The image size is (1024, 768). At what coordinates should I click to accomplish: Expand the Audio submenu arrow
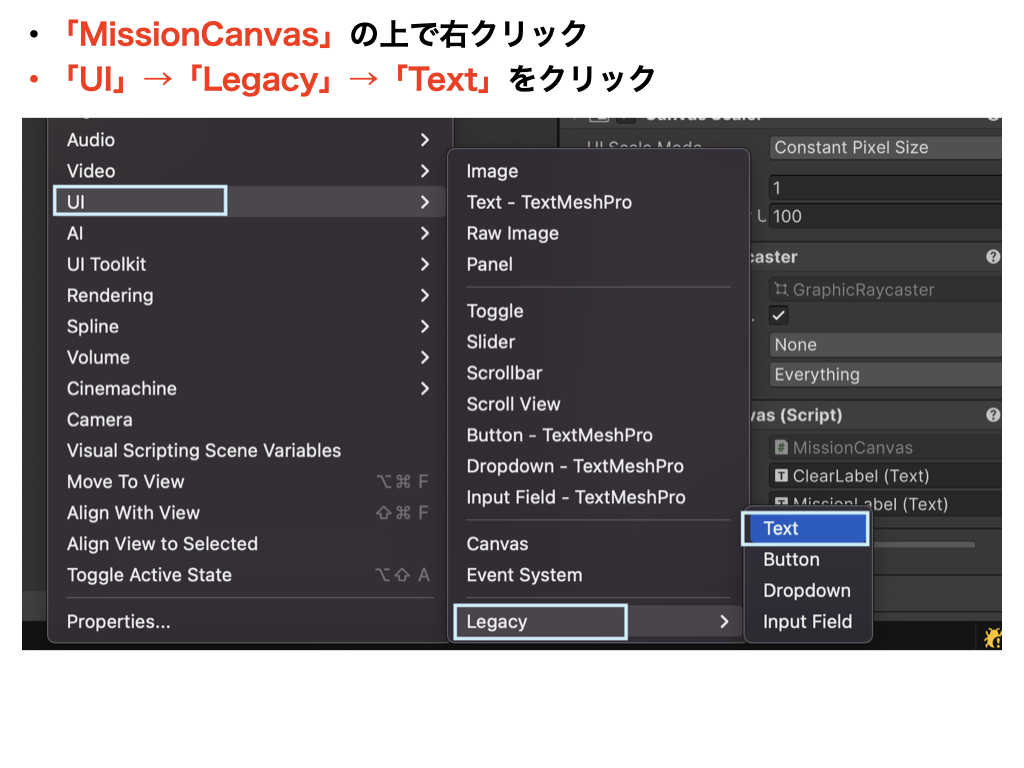(x=425, y=140)
